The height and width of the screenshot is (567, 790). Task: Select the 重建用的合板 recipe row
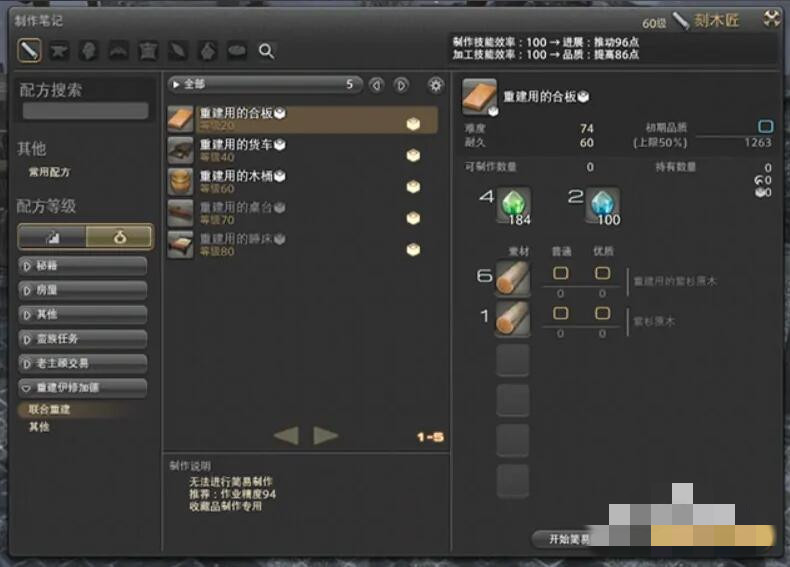pyautogui.click(x=303, y=119)
